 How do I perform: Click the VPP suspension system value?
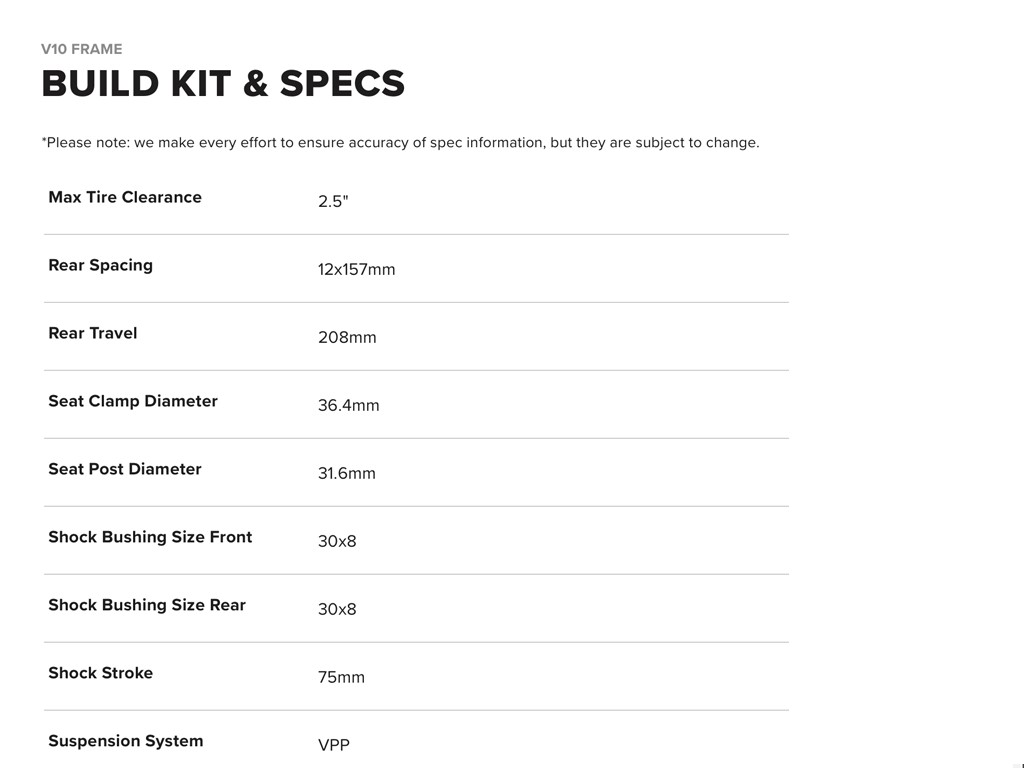point(334,745)
